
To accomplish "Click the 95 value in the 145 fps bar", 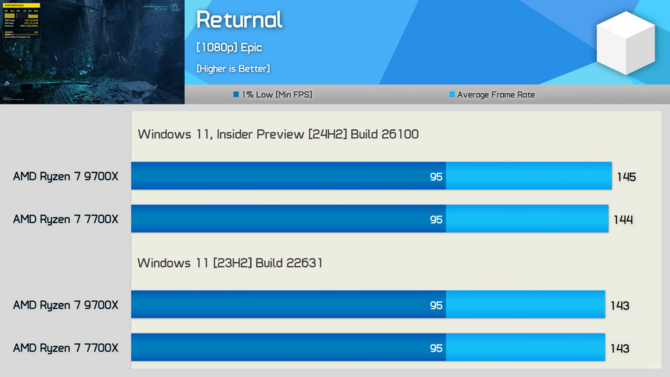I will click(x=436, y=177).
